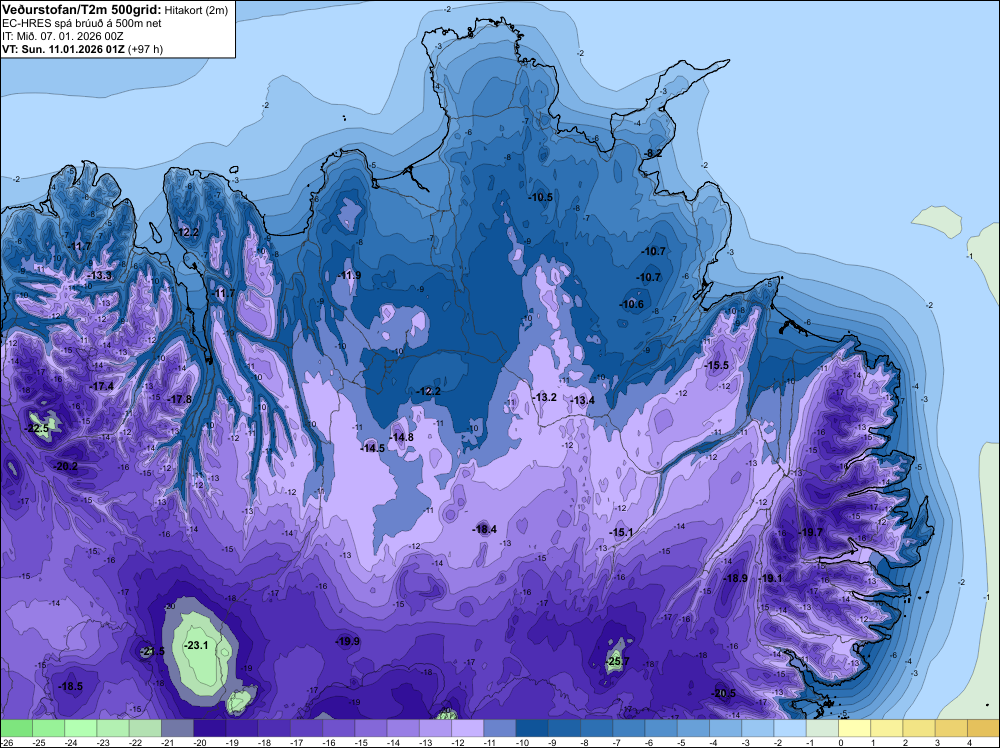Click the legend swatch between -26 and -25
Viewport: 1000px width, 748px height.
[x=17, y=728]
